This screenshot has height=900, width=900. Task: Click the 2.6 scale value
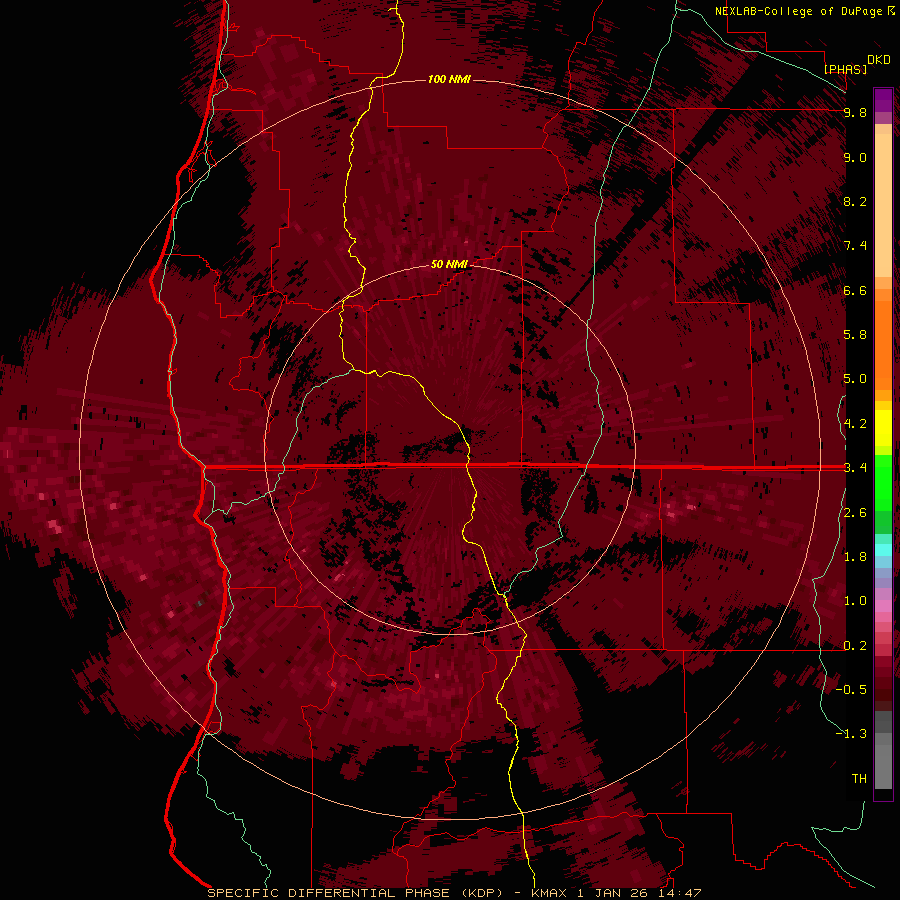(x=855, y=513)
